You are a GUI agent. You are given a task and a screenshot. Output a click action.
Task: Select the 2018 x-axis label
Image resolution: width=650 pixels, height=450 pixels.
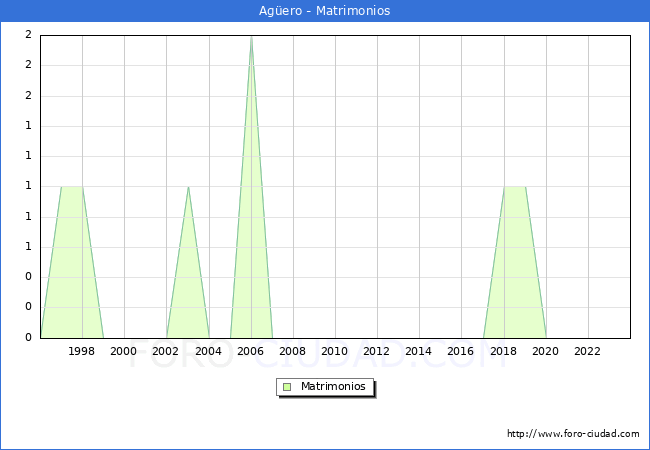[x=503, y=351]
